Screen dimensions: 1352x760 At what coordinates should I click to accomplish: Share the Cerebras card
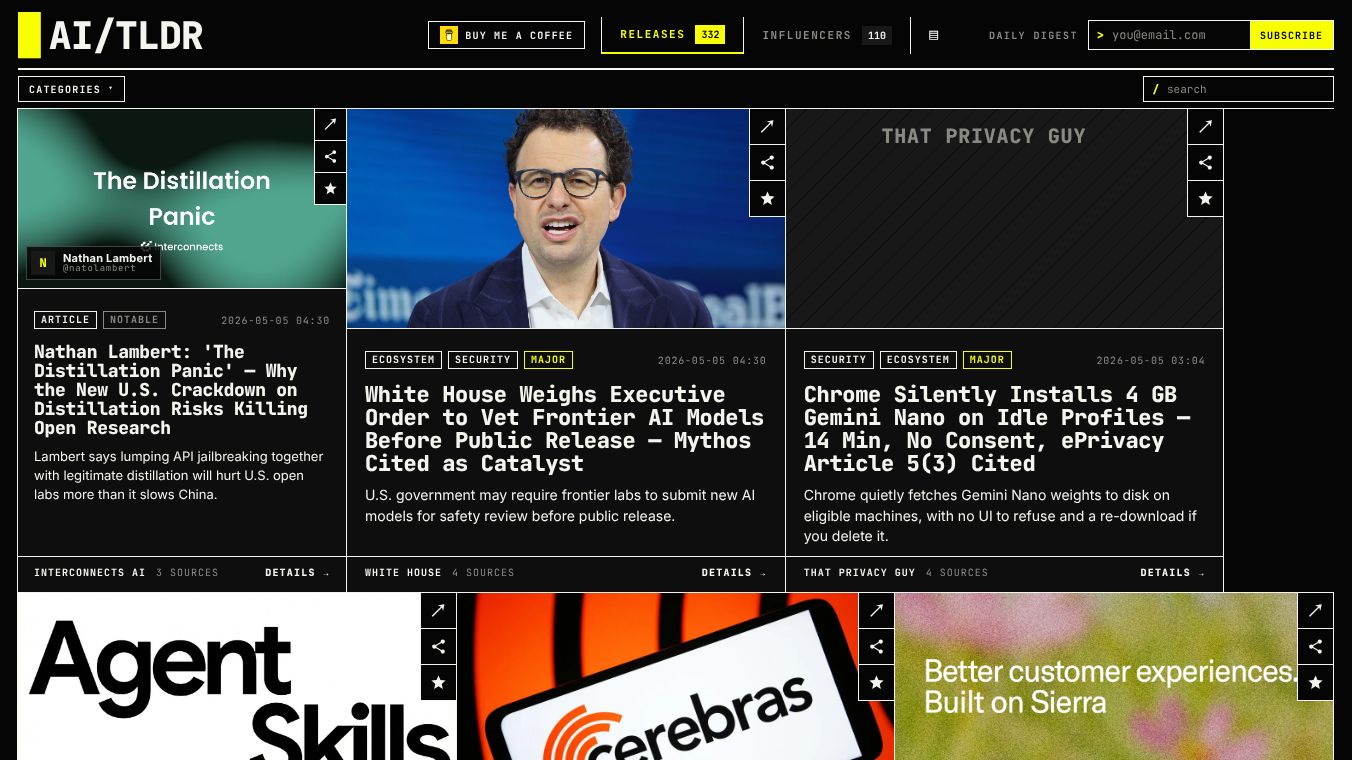pyautogui.click(x=876, y=646)
